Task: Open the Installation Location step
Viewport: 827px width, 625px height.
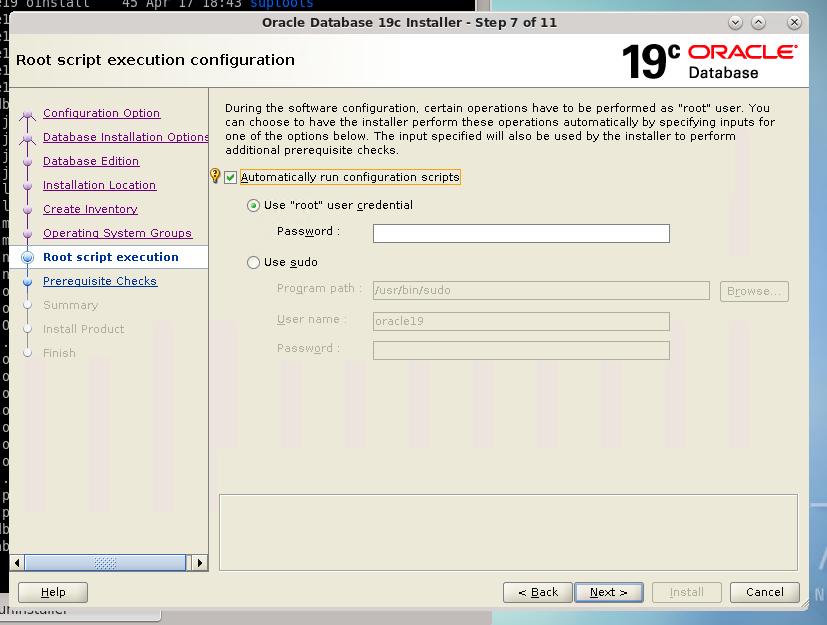Action: [100, 185]
